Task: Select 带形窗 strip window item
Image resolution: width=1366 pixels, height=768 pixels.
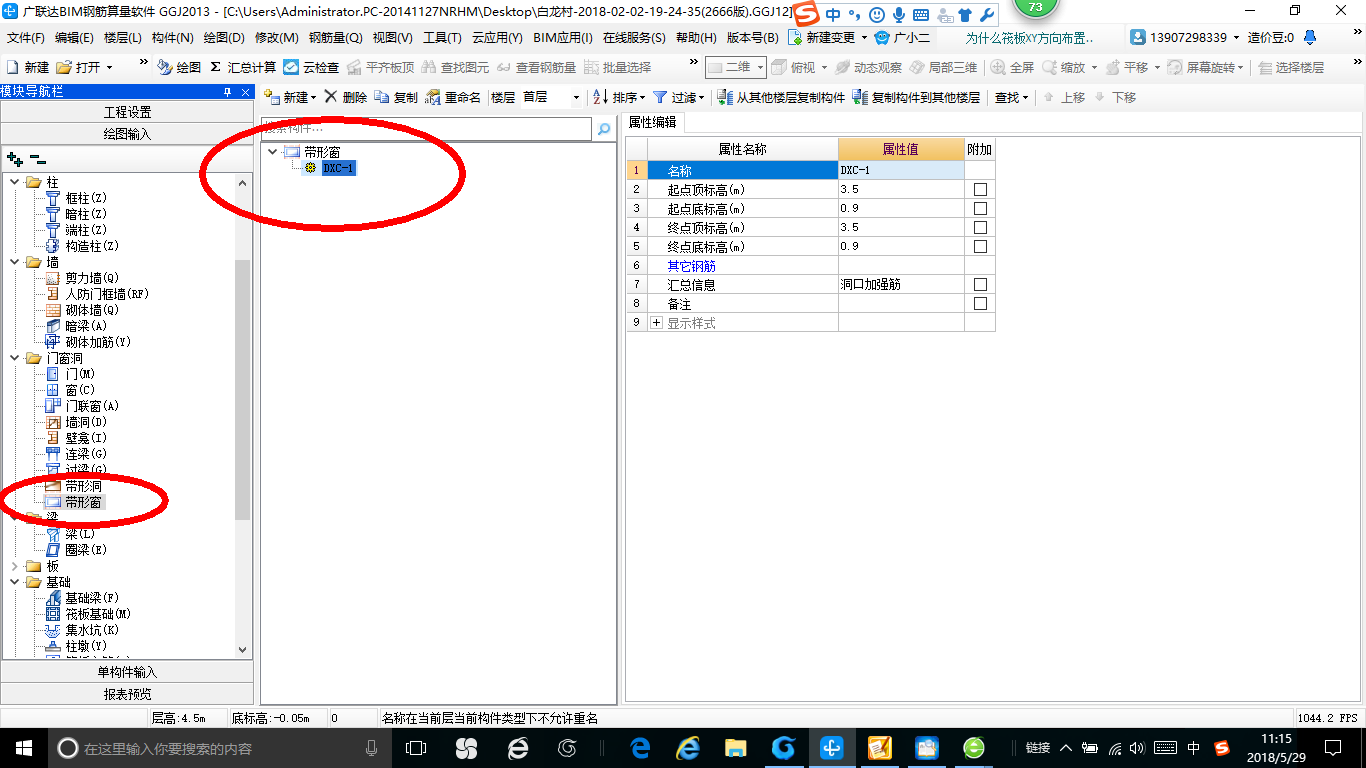Action: pyautogui.click(x=83, y=502)
